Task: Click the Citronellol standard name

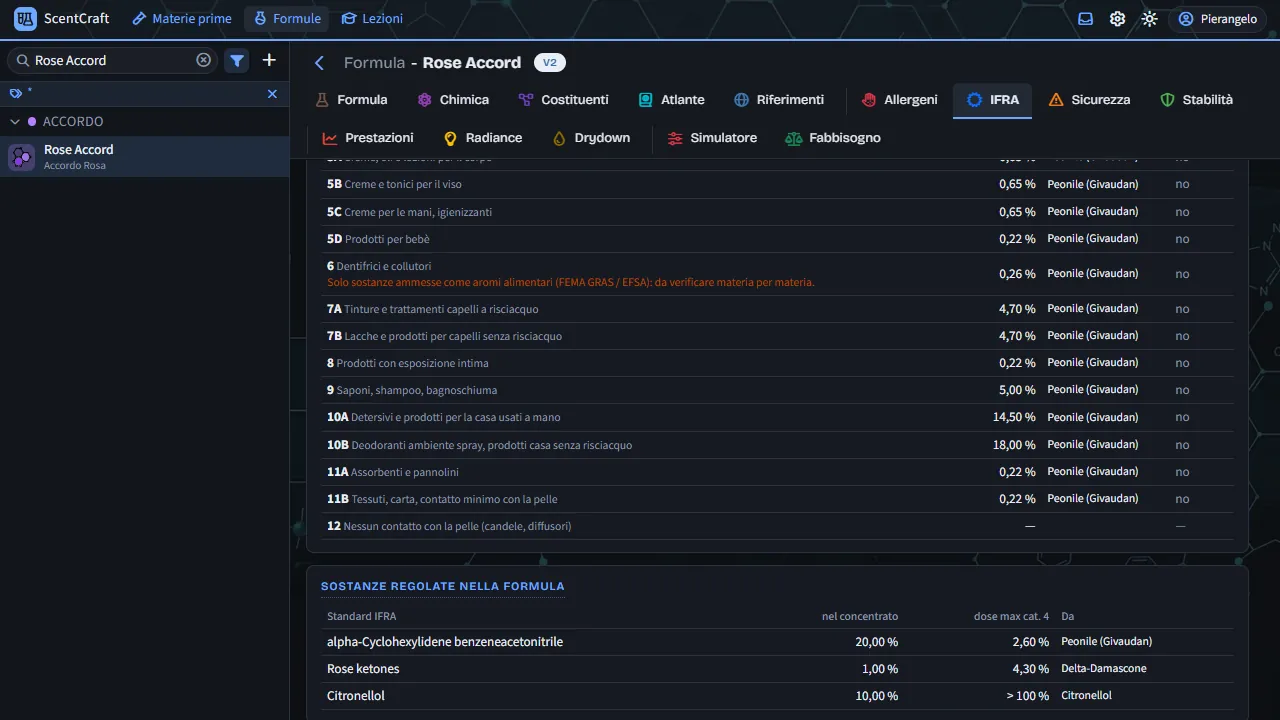Action: click(x=356, y=696)
